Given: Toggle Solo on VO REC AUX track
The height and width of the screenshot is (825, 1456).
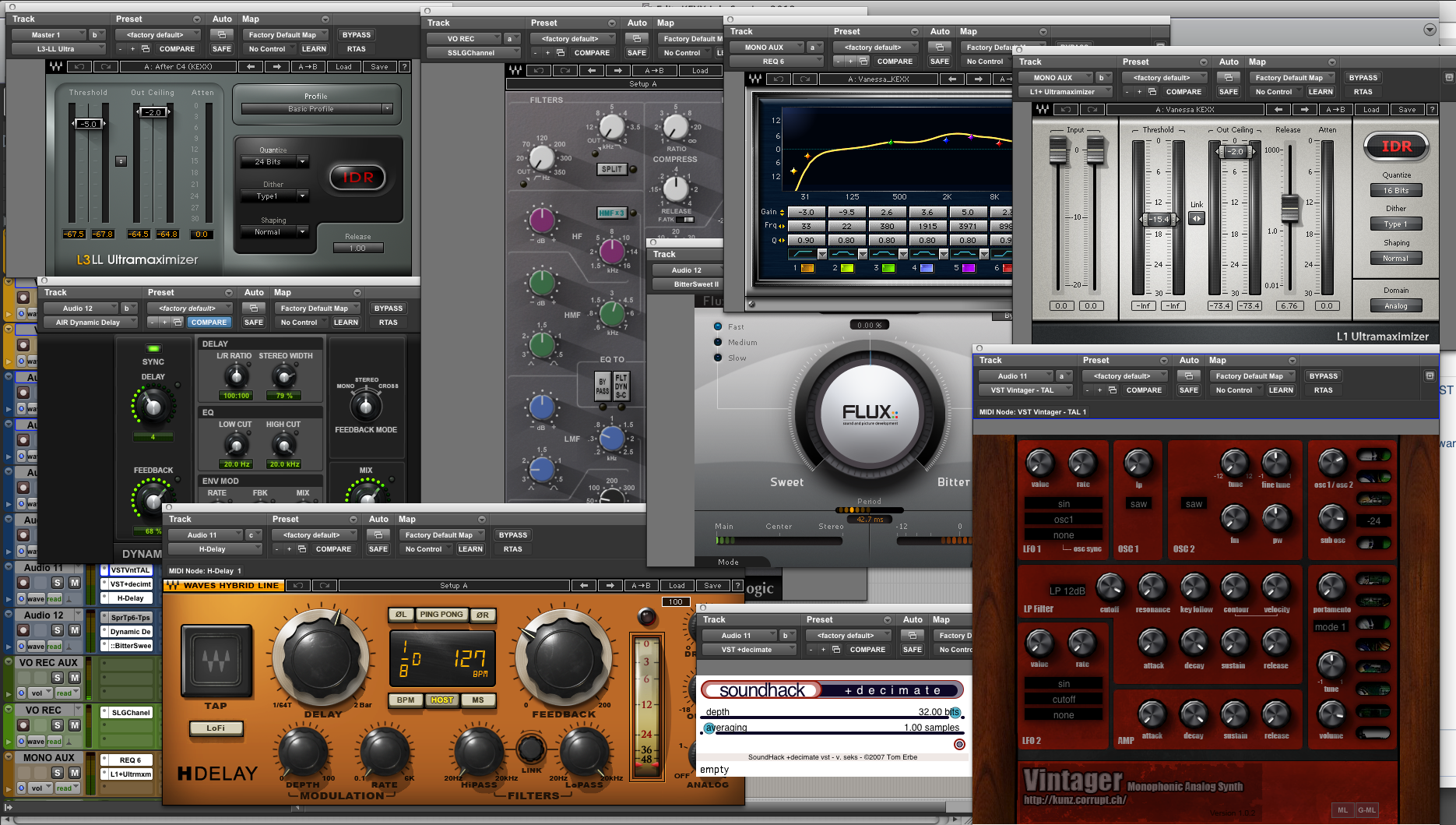Looking at the screenshot, I should coord(57,678).
